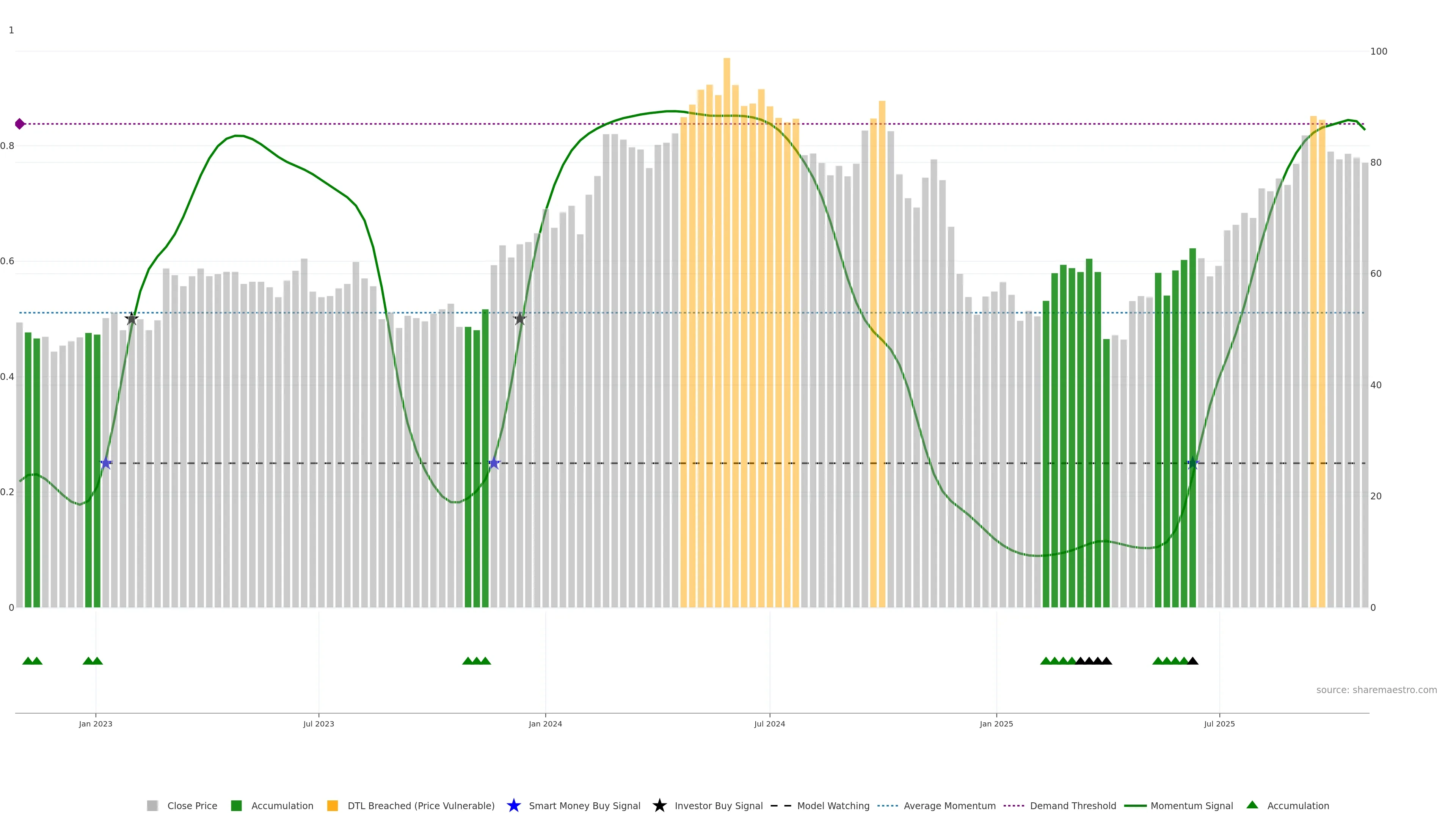Click the black investor star near Jan 2023

coord(131,319)
